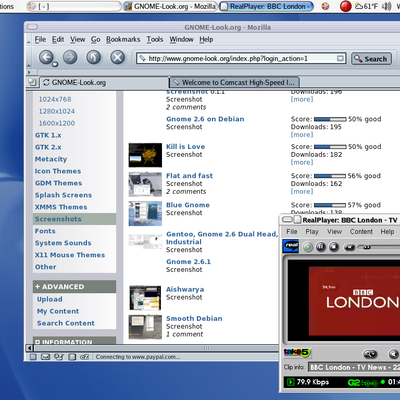The height and width of the screenshot is (400, 400).
Task: Click the Smooth Debian thumbnail
Action: 145,327
